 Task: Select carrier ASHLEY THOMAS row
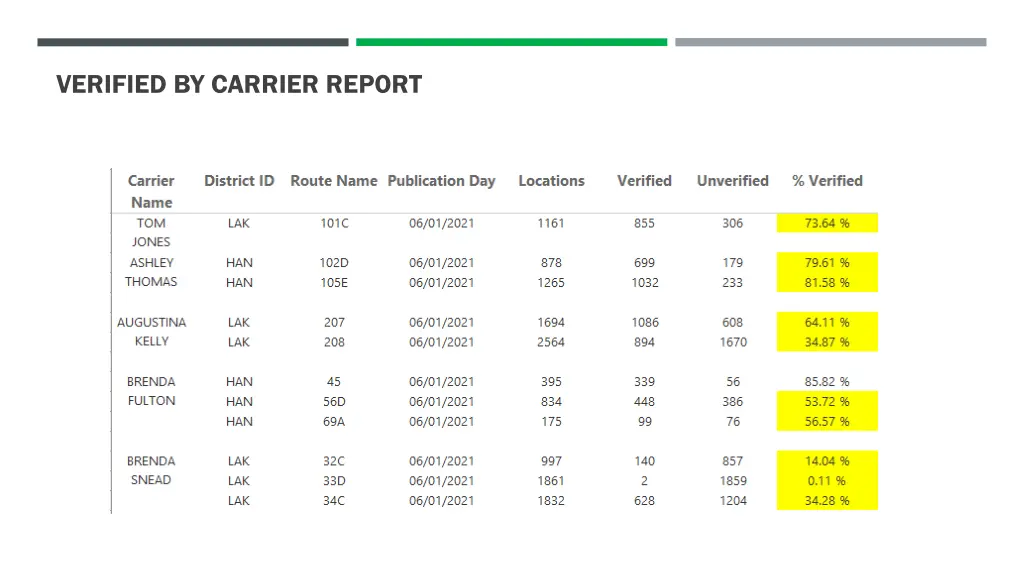click(151, 272)
